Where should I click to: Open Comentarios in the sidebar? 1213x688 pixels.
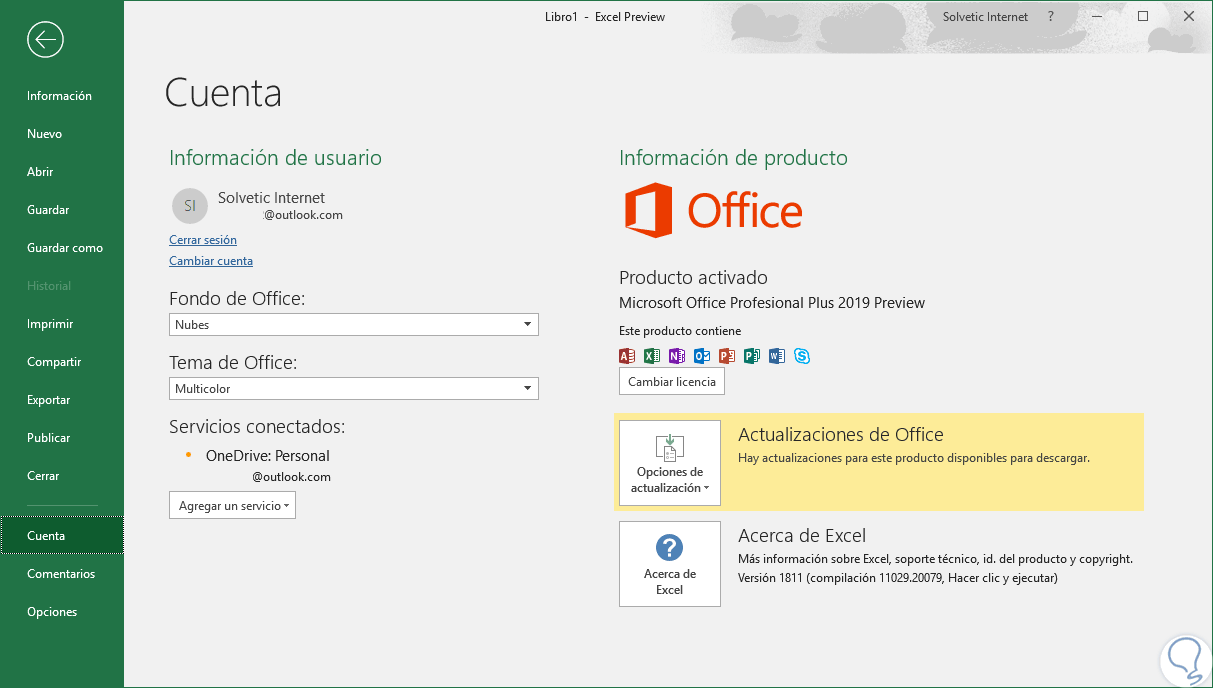tap(62, 574)
